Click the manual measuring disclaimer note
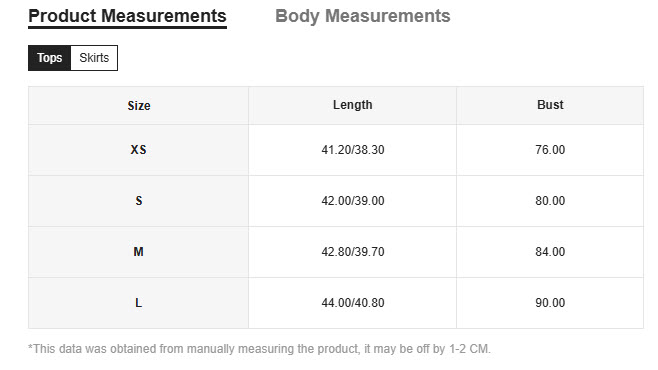The height and width of the screenshot is (370, 658). [259, 349]
